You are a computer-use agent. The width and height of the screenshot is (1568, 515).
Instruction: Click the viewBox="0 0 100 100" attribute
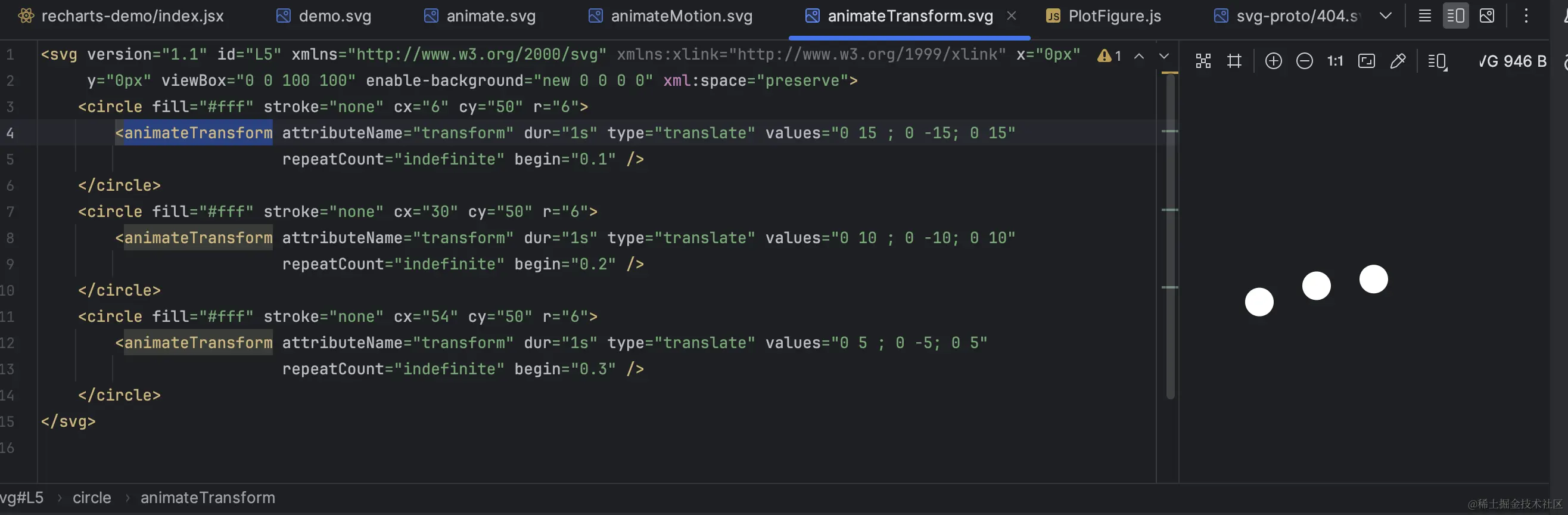click(259, 80)
